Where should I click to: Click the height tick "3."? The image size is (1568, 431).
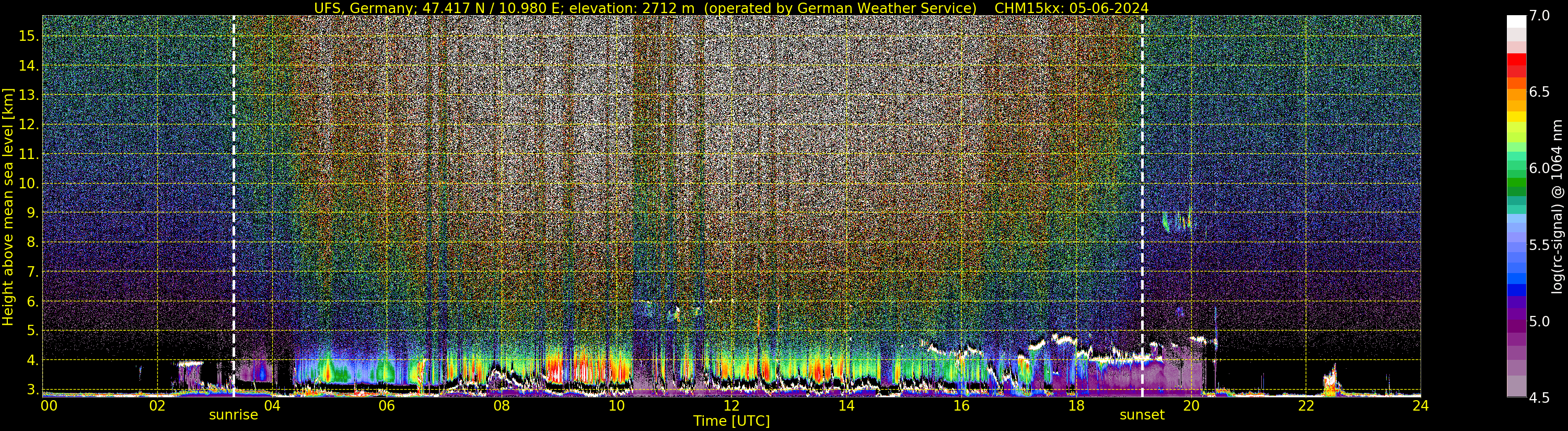click(x=32, y=390)
